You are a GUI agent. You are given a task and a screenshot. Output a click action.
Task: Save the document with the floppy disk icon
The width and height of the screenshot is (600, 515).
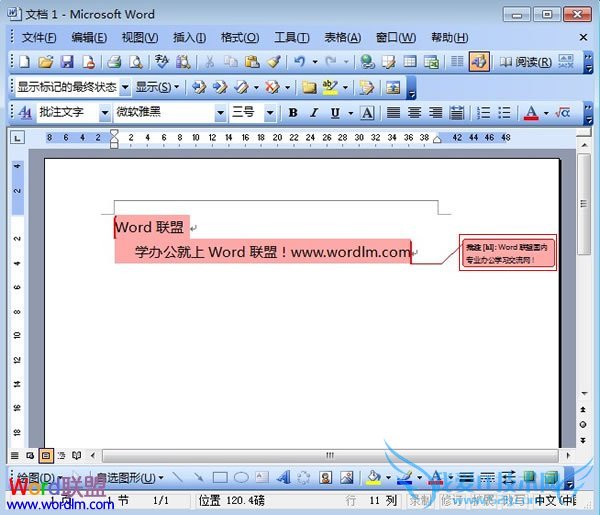pyautogui.click(x=67, y=61)
